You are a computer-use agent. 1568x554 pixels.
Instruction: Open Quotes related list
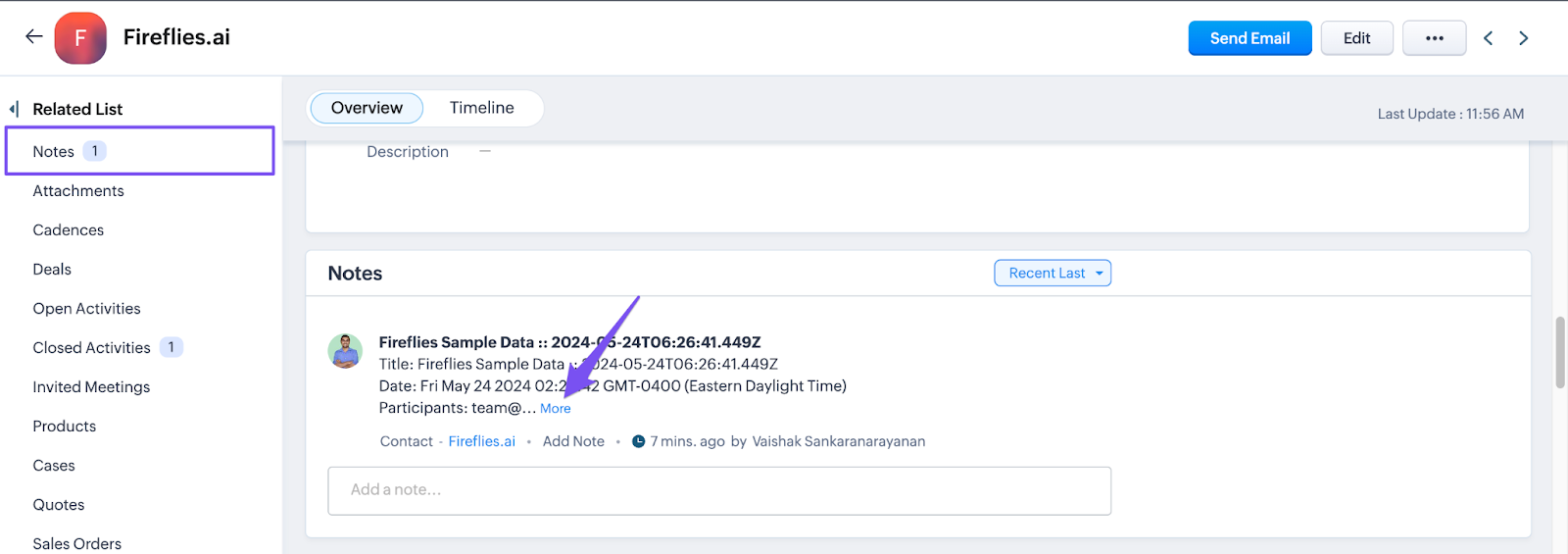coord(59,505)
